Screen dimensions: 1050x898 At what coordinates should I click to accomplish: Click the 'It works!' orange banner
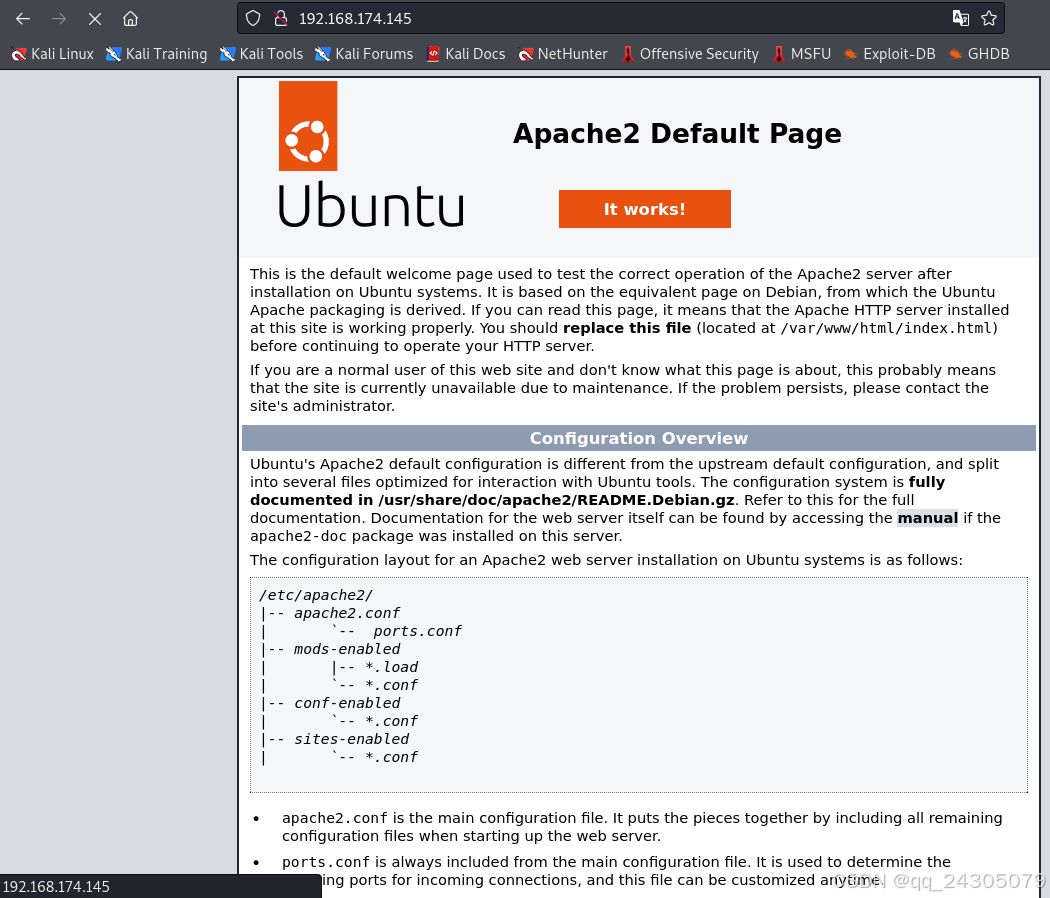click(645, 209)
